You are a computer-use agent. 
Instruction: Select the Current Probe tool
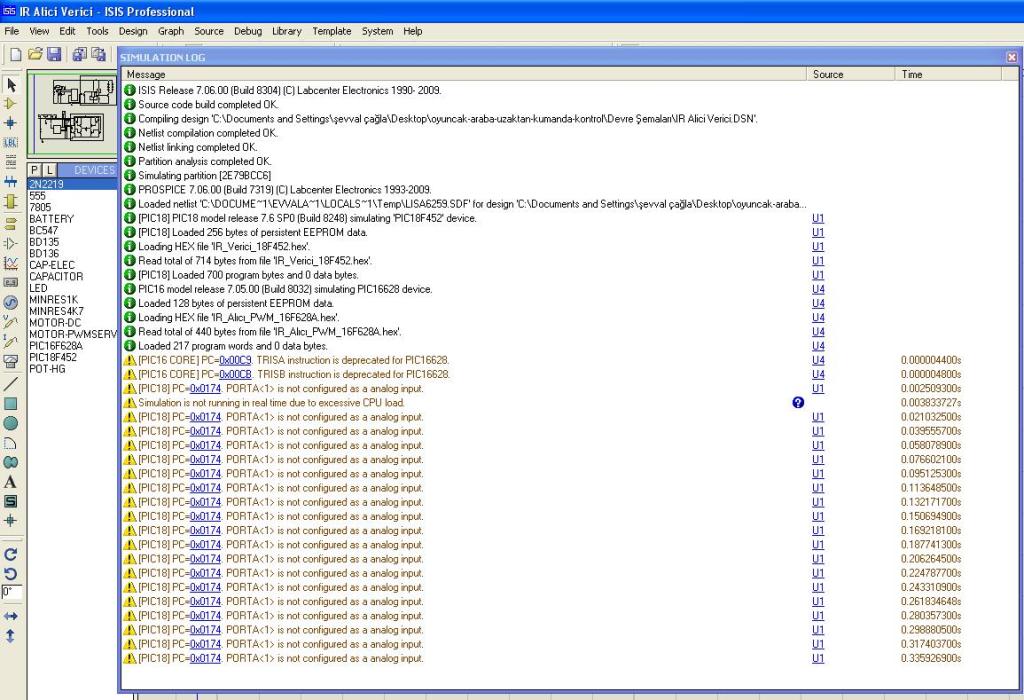10,342
